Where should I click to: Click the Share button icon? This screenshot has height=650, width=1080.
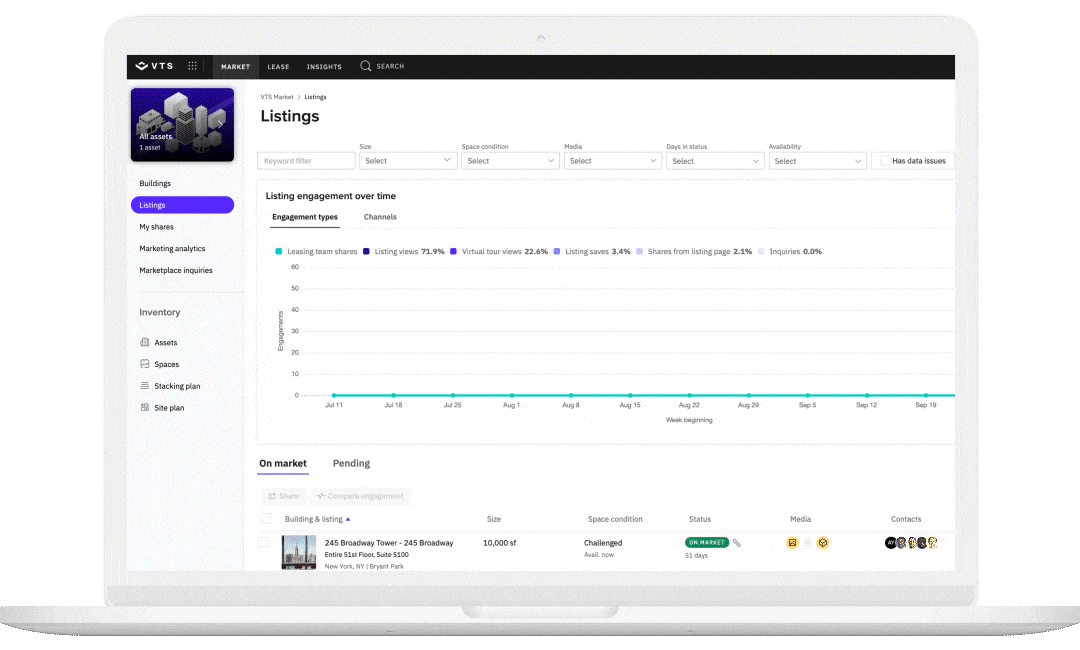click(272, 496)
